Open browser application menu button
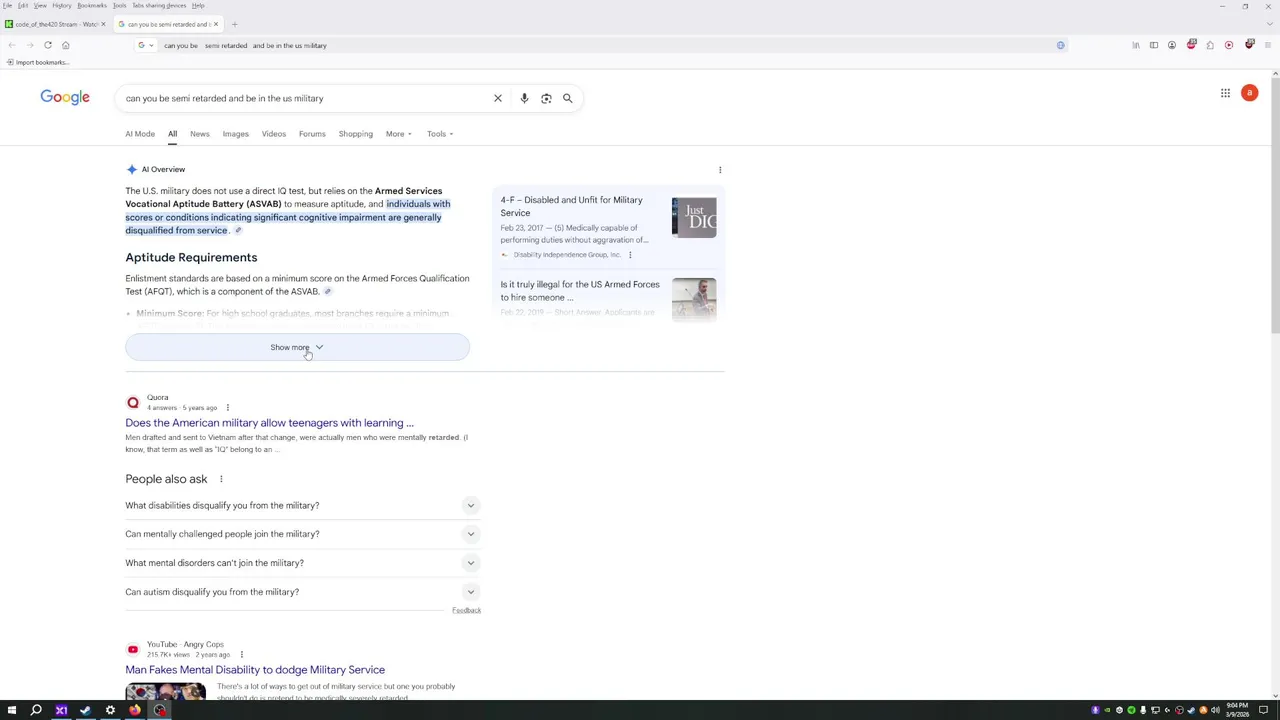 point(1267,45)
